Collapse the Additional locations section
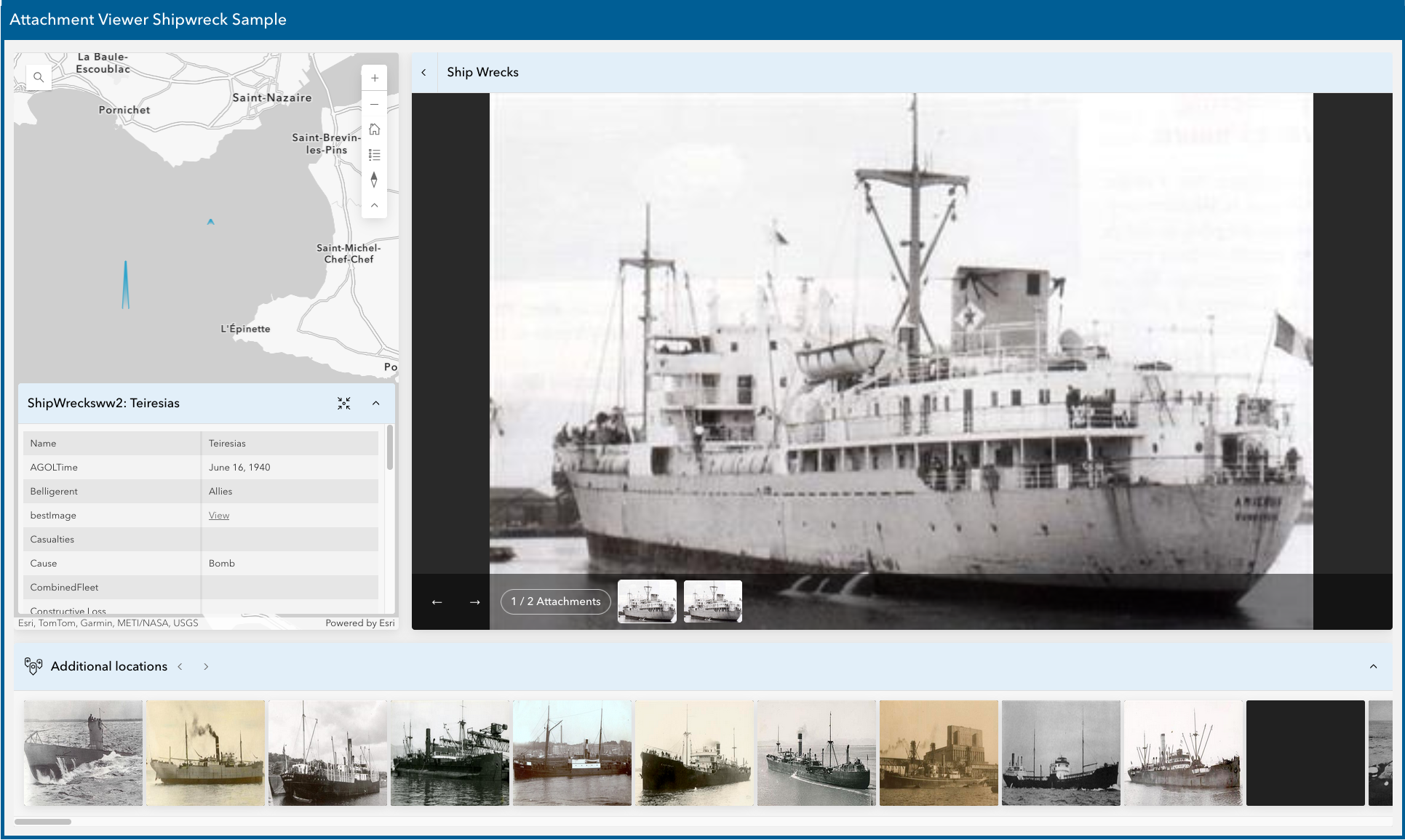 (x=1374, y=666)
